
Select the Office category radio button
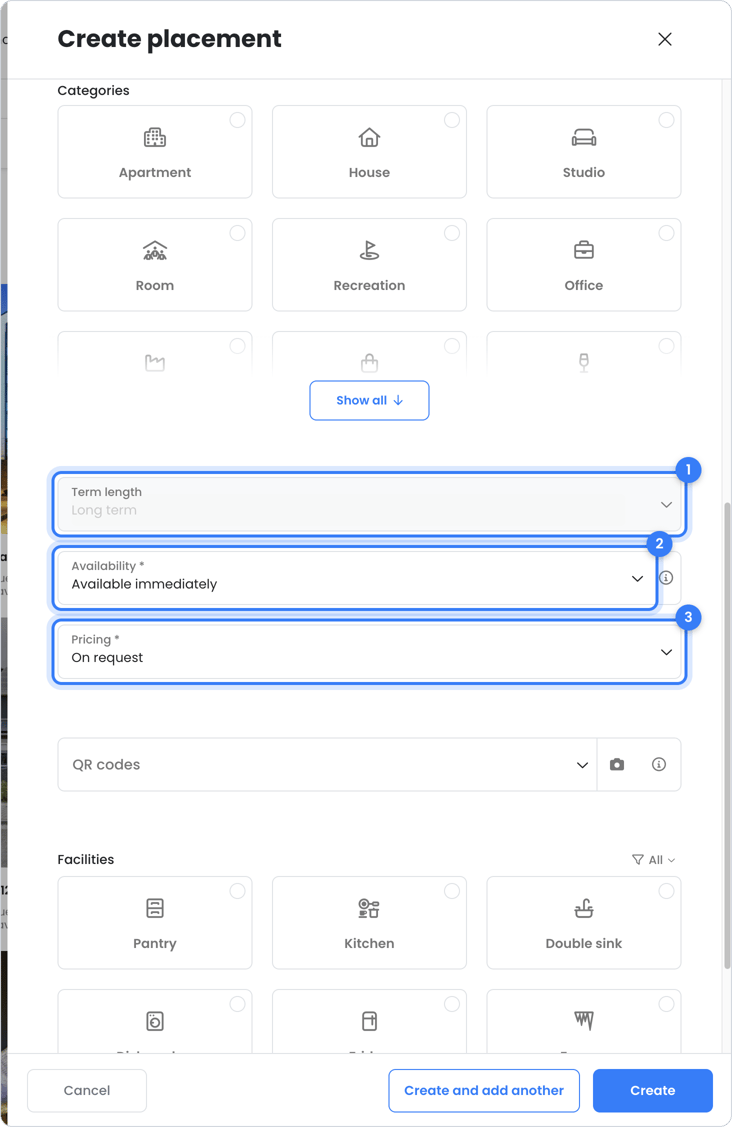pyautogui.click(x=667, y=233)
